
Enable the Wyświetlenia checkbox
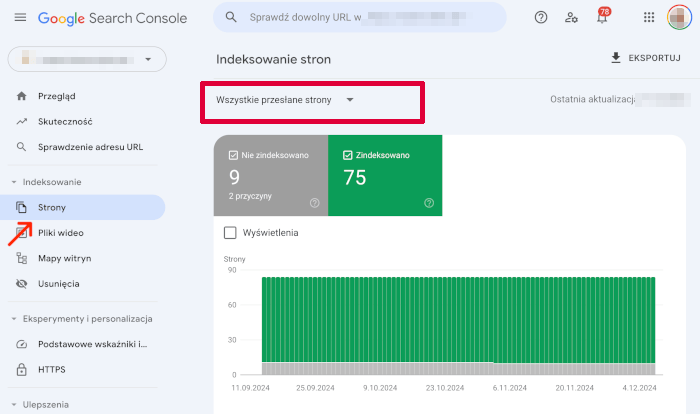pyautogui.click(x=230, y=233)
